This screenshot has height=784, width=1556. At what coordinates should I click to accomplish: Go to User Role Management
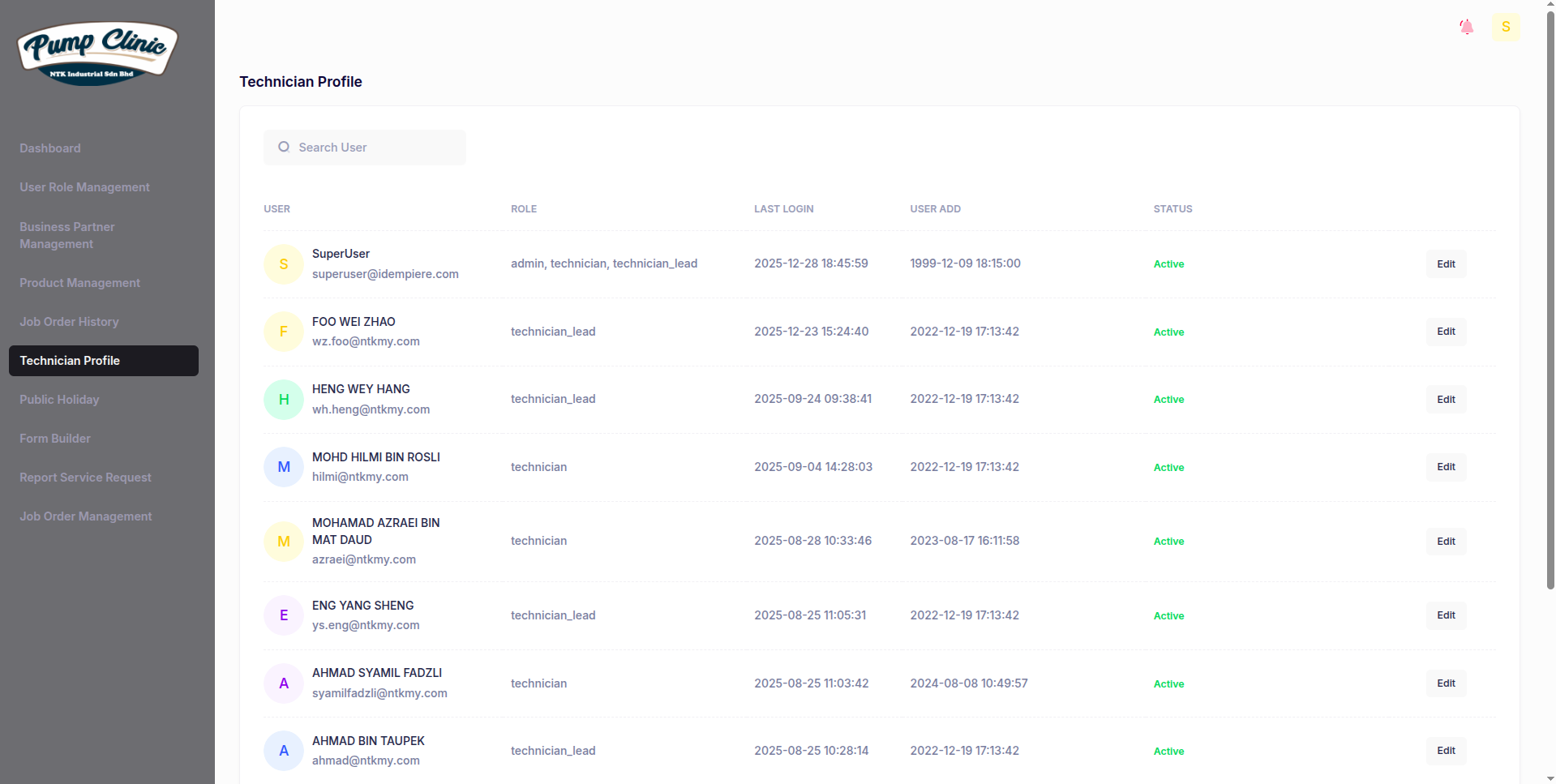84,187
